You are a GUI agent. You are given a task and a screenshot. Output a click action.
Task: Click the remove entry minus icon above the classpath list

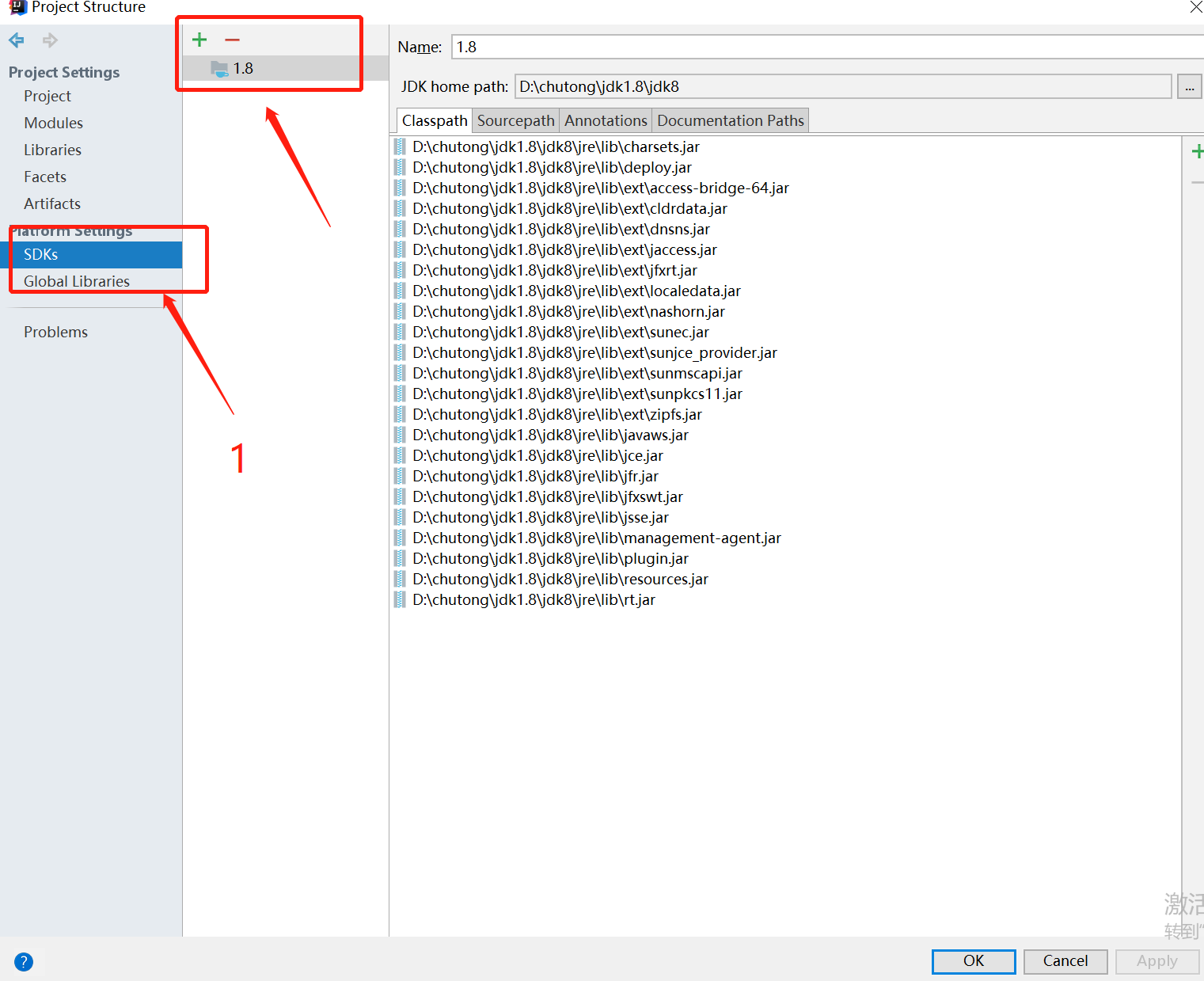point(1198,181)
